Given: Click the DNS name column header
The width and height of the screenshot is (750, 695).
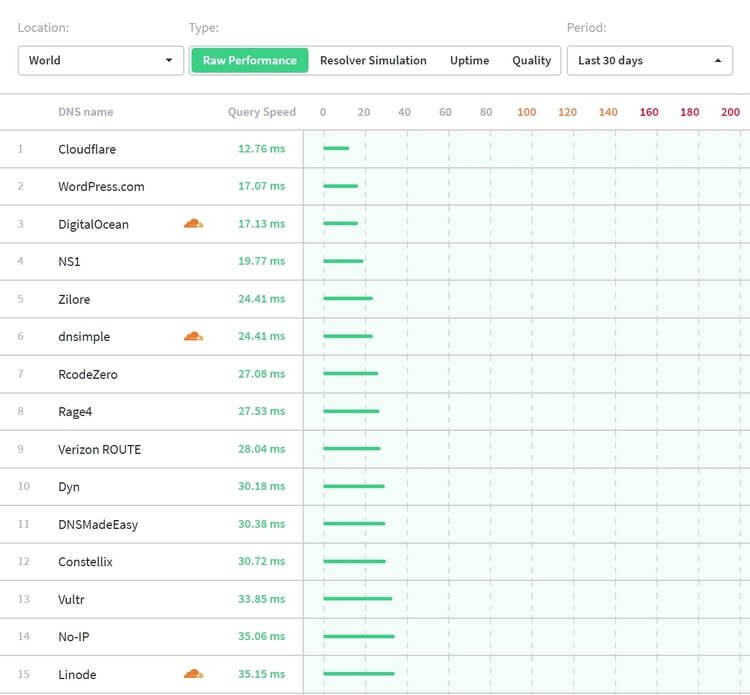Looking at the screenshot, I should pyautogui.click(x=86, y=112).
